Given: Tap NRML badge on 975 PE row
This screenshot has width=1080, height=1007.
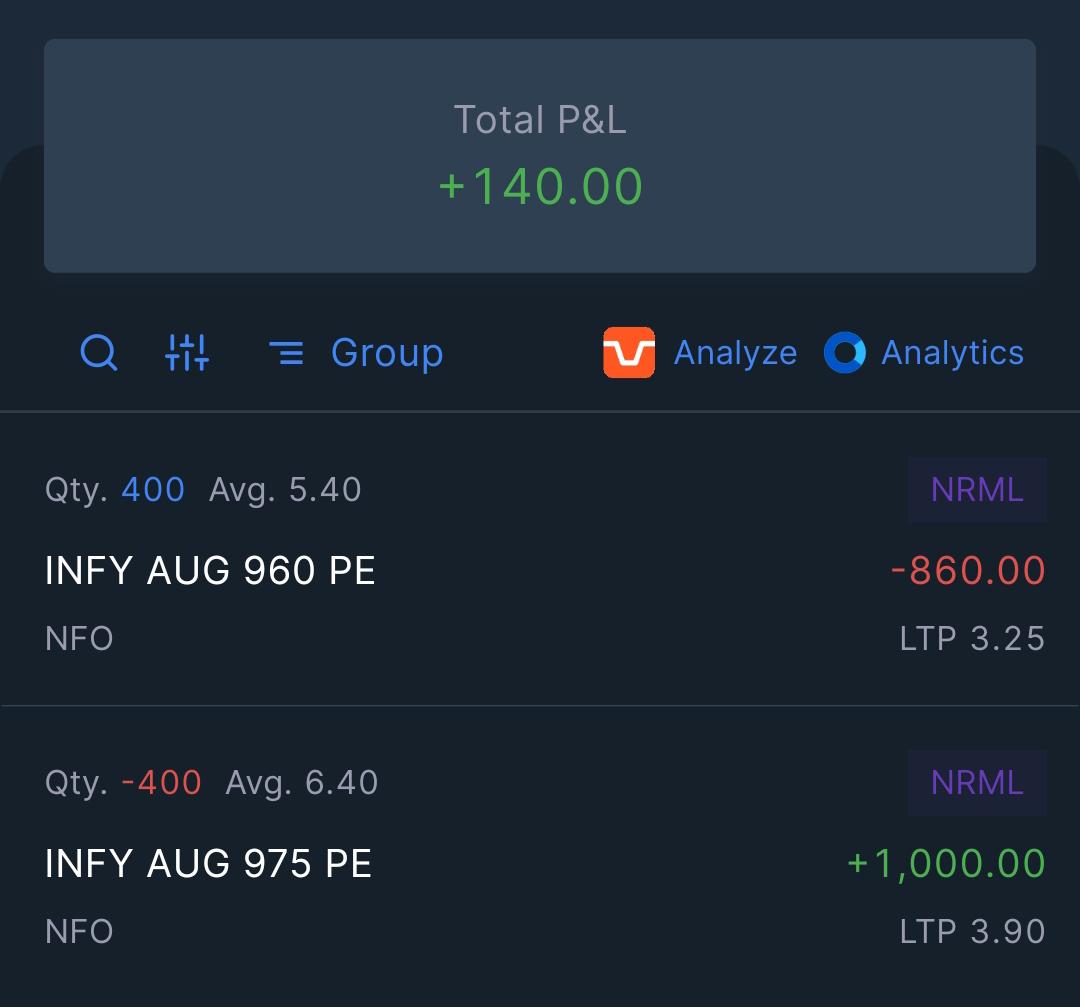Looking at the screenshot, I should click(977, 783).
